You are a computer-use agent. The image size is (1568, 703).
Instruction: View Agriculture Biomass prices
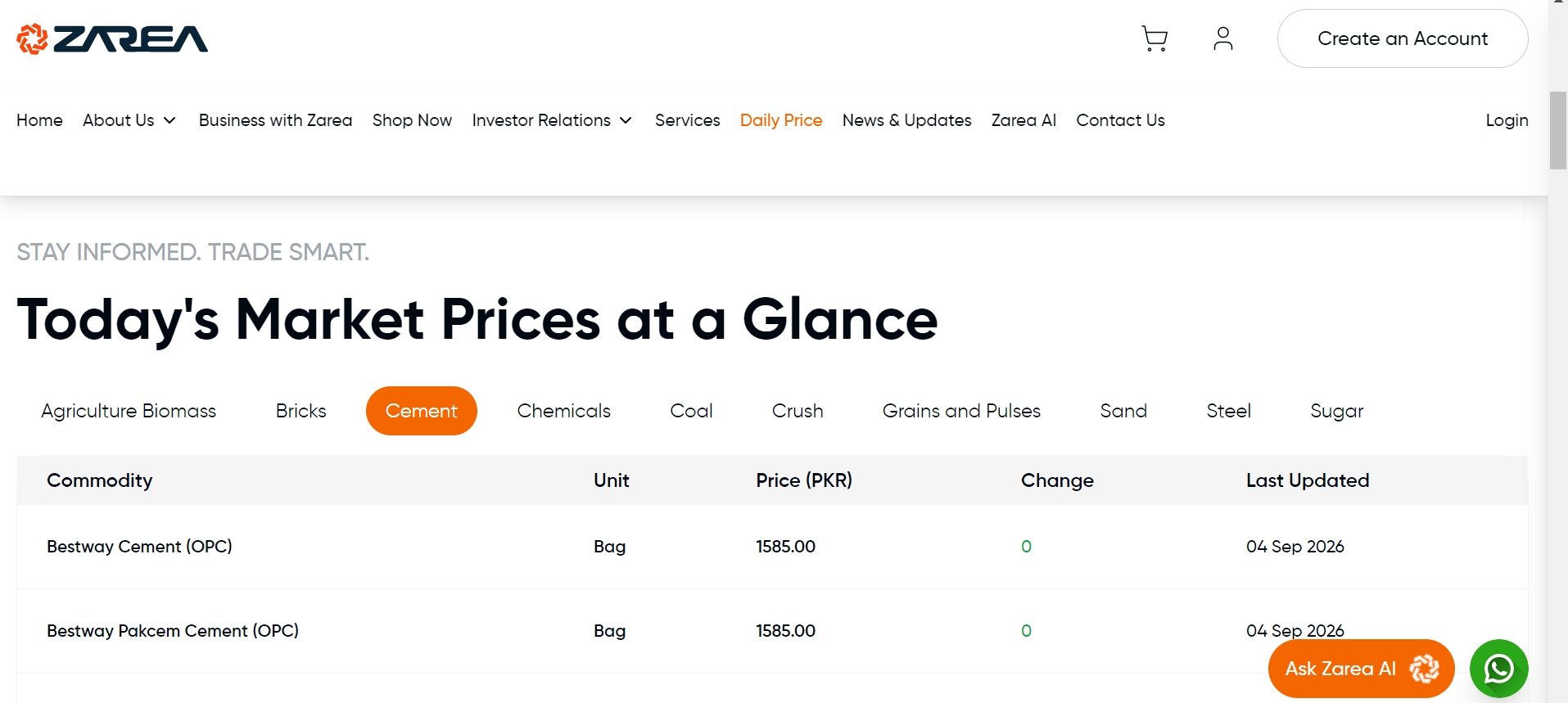[129, 411]
